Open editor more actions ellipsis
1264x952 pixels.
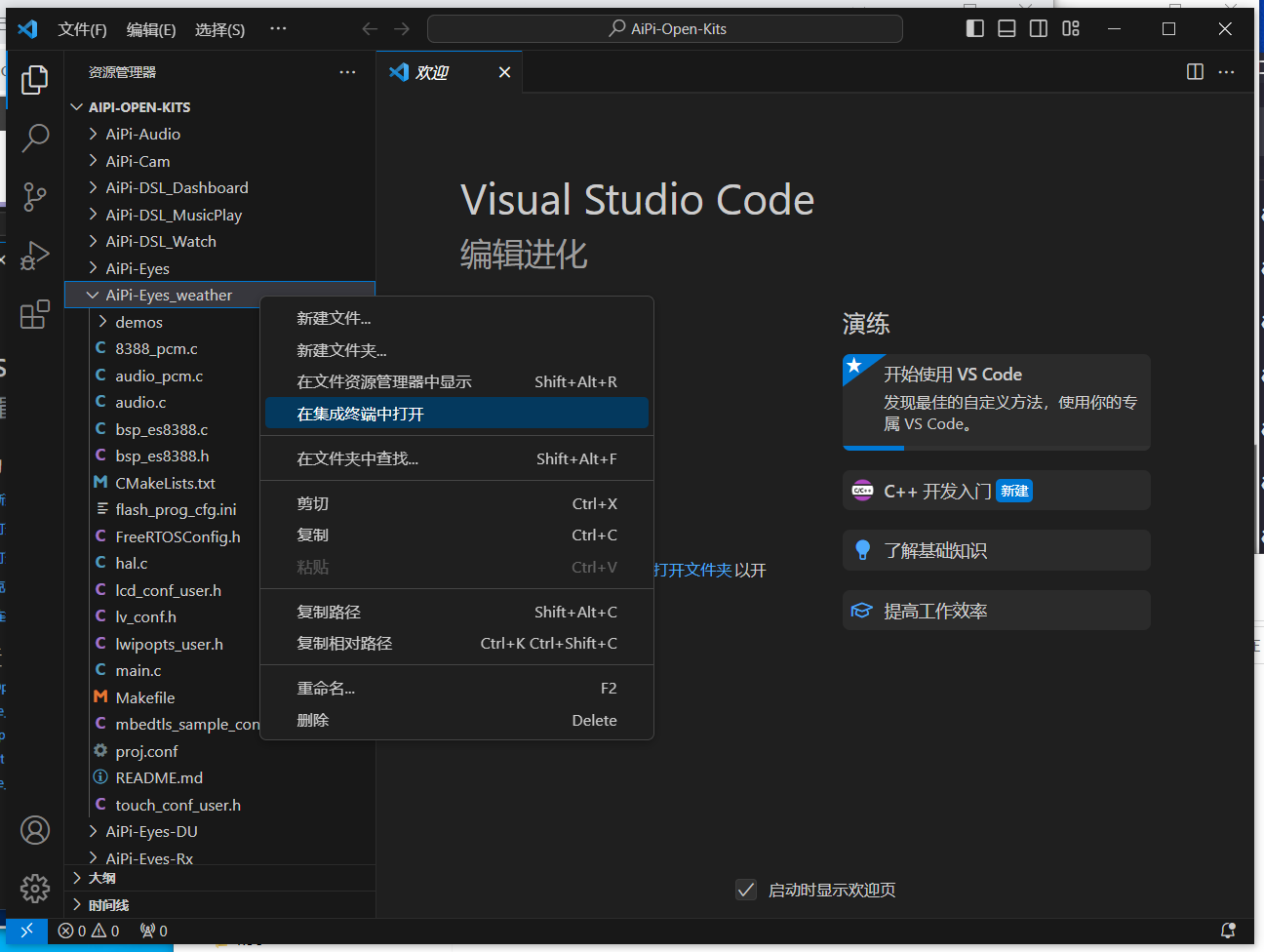tap(1227, 72)
